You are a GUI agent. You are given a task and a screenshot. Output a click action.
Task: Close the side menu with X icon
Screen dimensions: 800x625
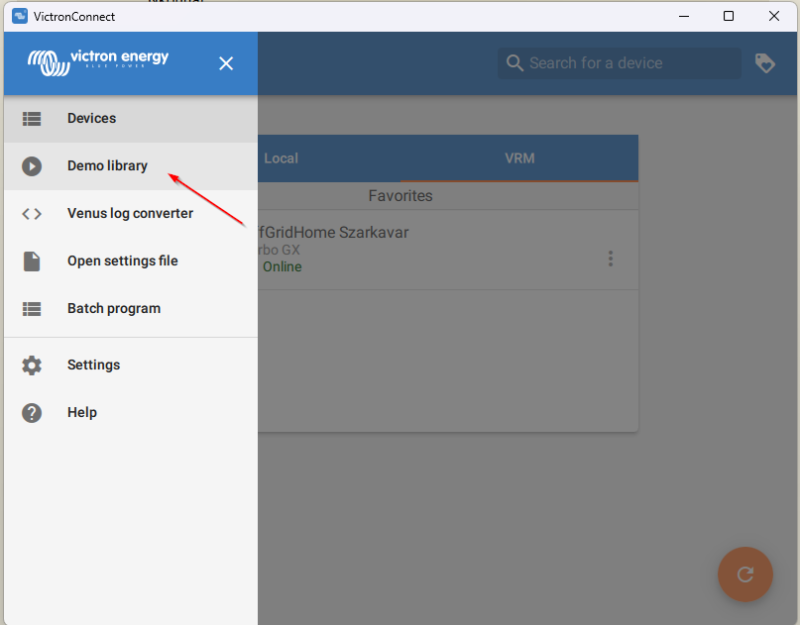226,63
